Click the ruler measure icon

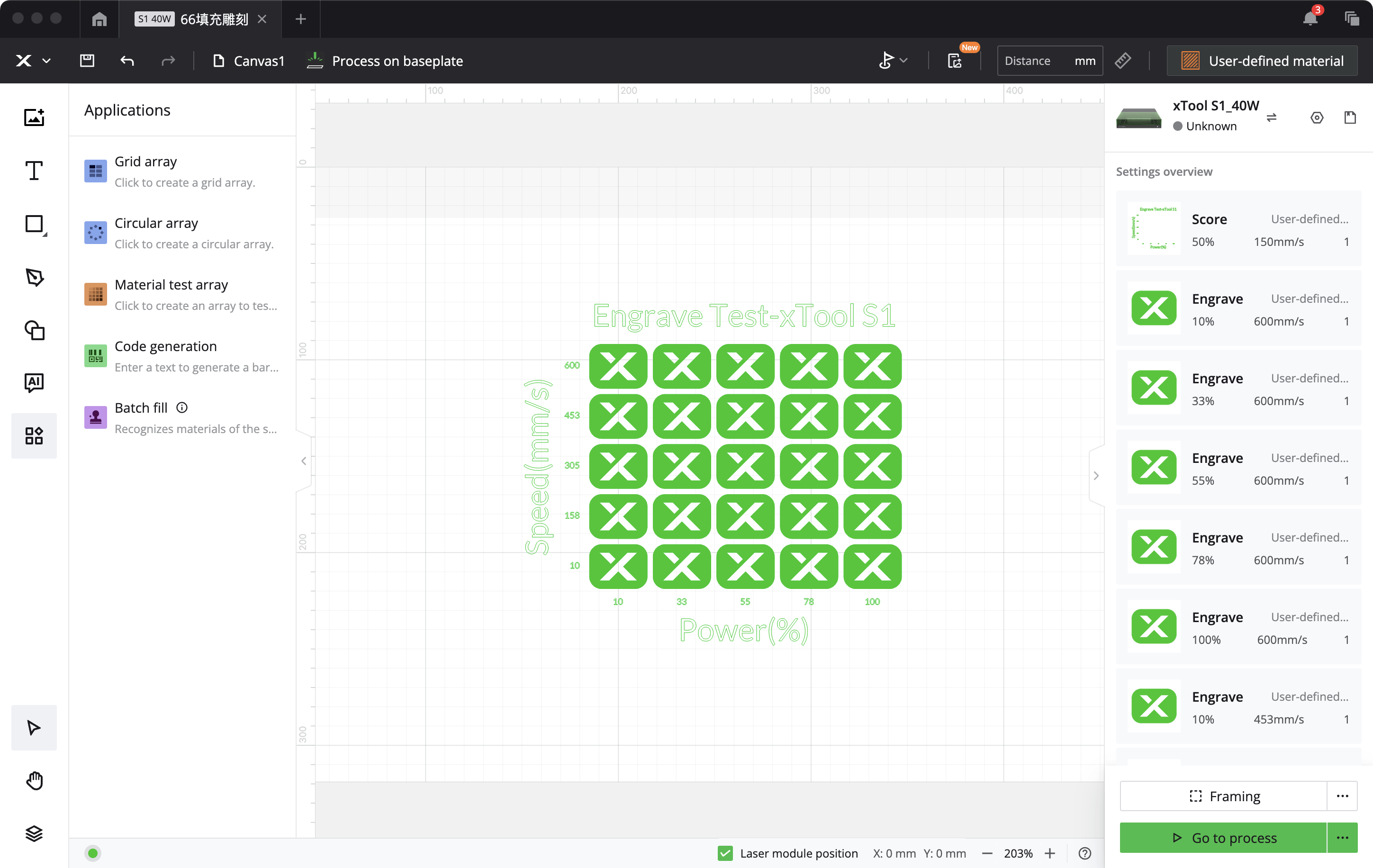[x=1123, y=61]
